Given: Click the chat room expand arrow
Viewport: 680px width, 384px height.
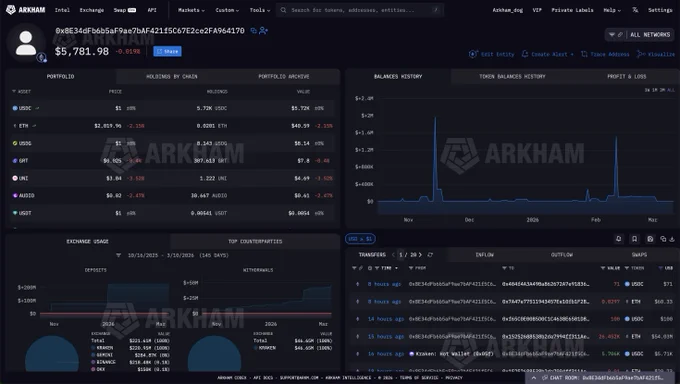Looking at the screenshot, I should [x=534, y=378].
